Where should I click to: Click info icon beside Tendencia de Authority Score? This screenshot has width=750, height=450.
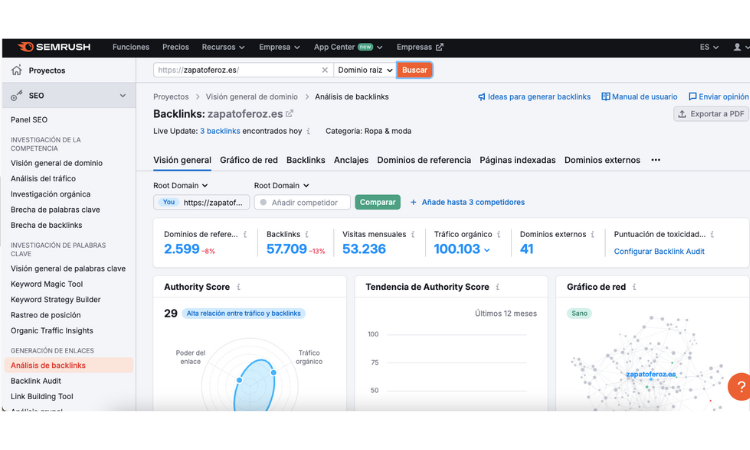click(498, 287)
